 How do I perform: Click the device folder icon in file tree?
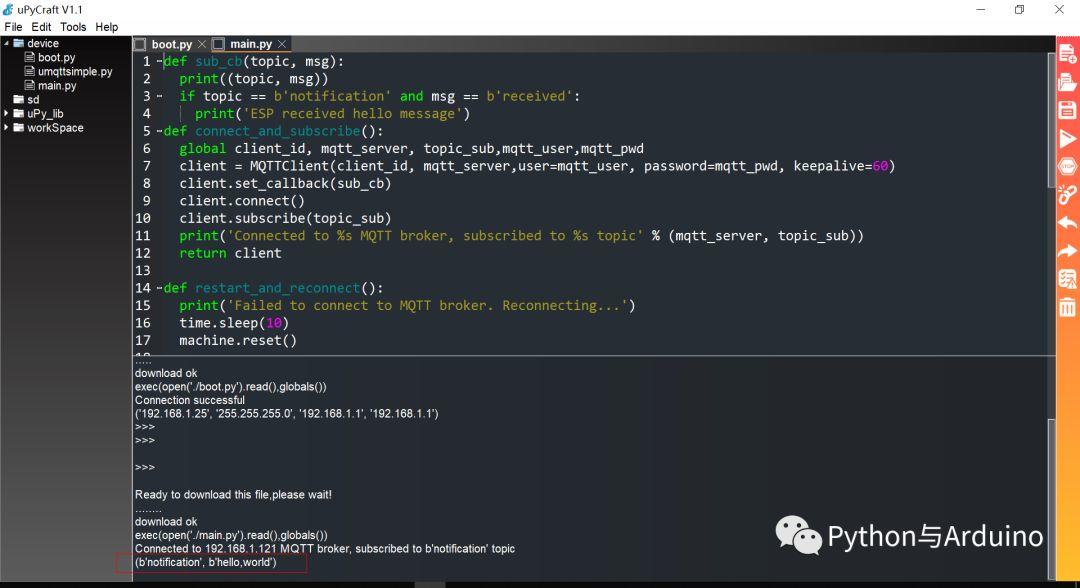coord(19,43)
